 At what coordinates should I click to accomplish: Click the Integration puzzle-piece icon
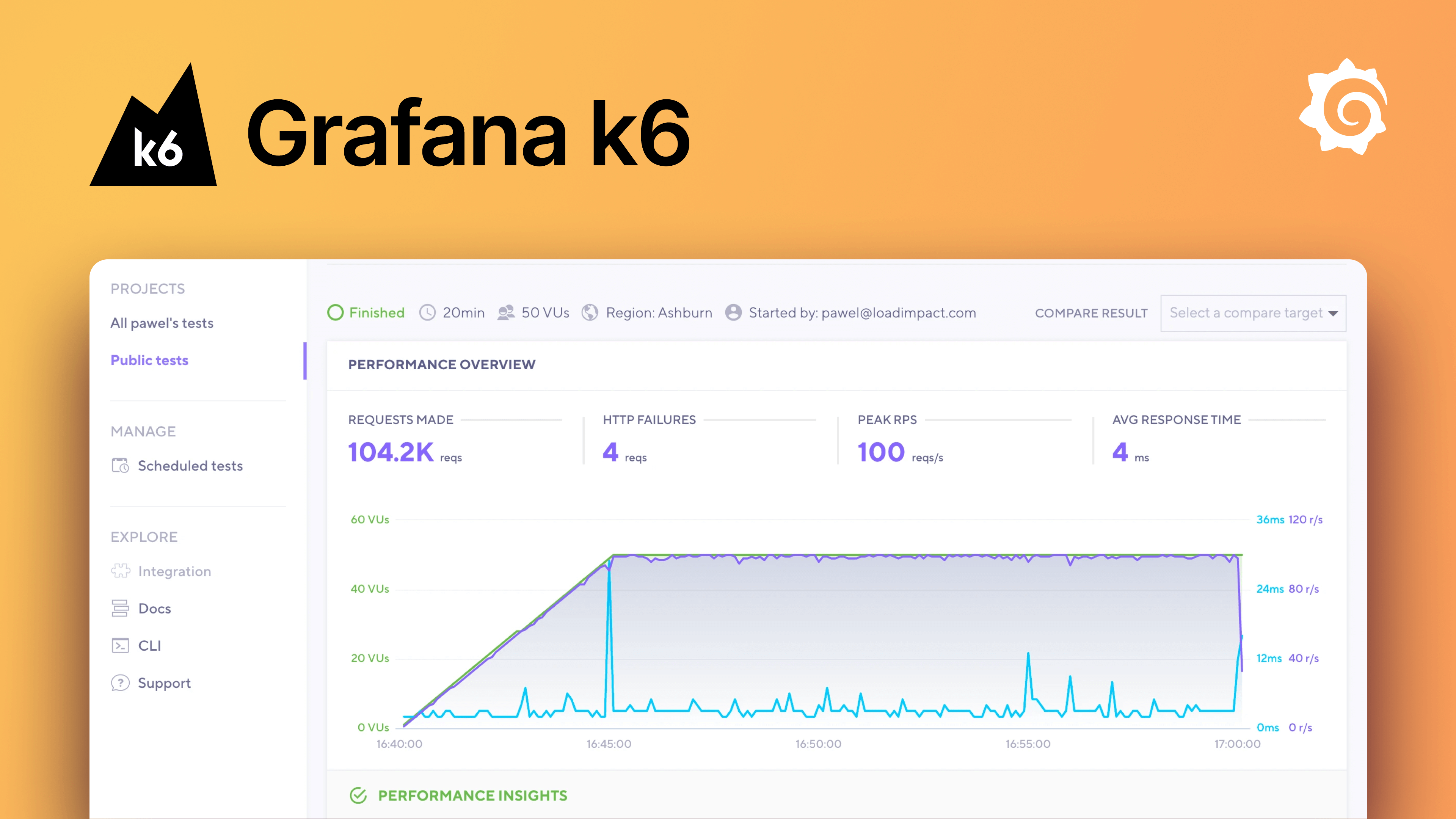pos(121,571)
